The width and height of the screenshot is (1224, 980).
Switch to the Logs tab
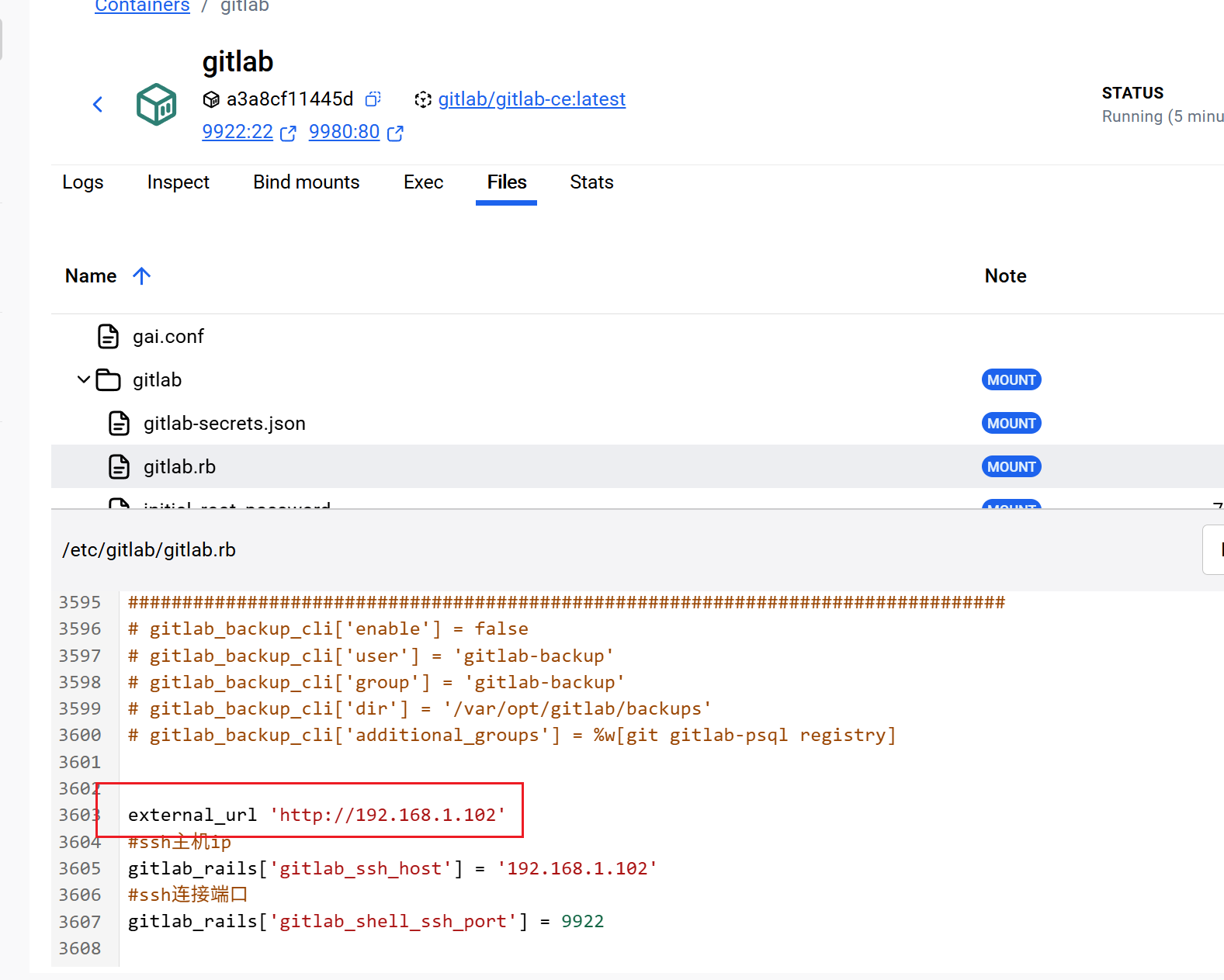pos(82,182)
